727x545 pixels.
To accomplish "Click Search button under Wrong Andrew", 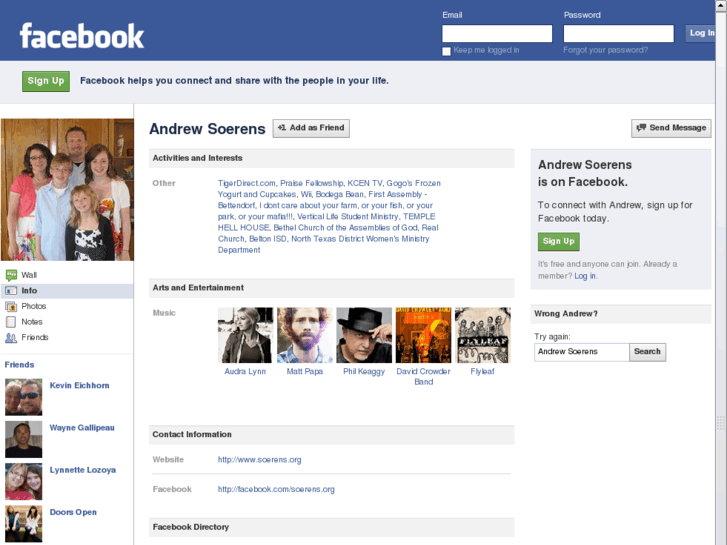I will click(647, 352).
